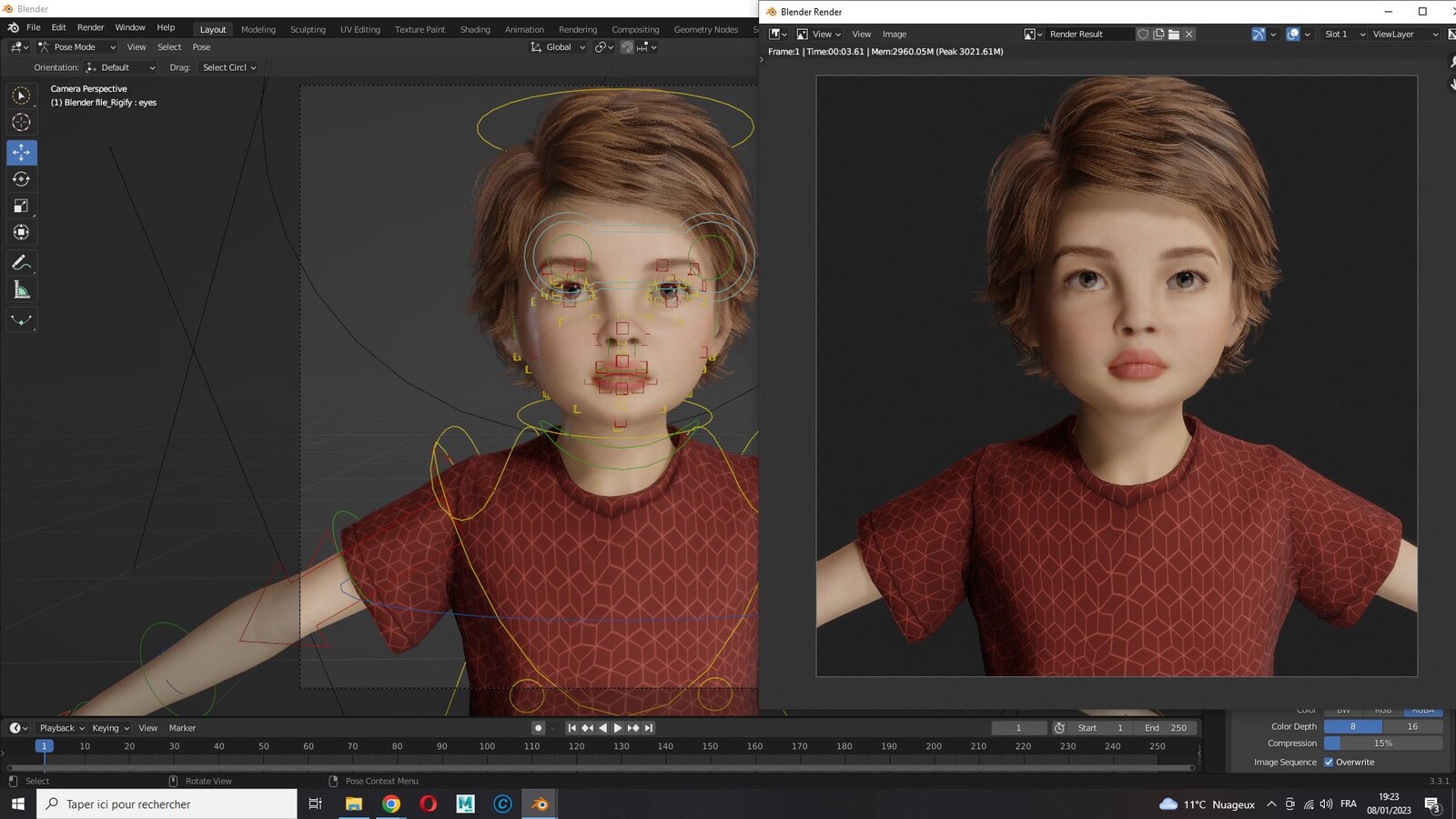Adjust the Compression 15% slider
The height and width of the screenshot is (819, 1456).
pyautogui.click(x=1383, y=743)
